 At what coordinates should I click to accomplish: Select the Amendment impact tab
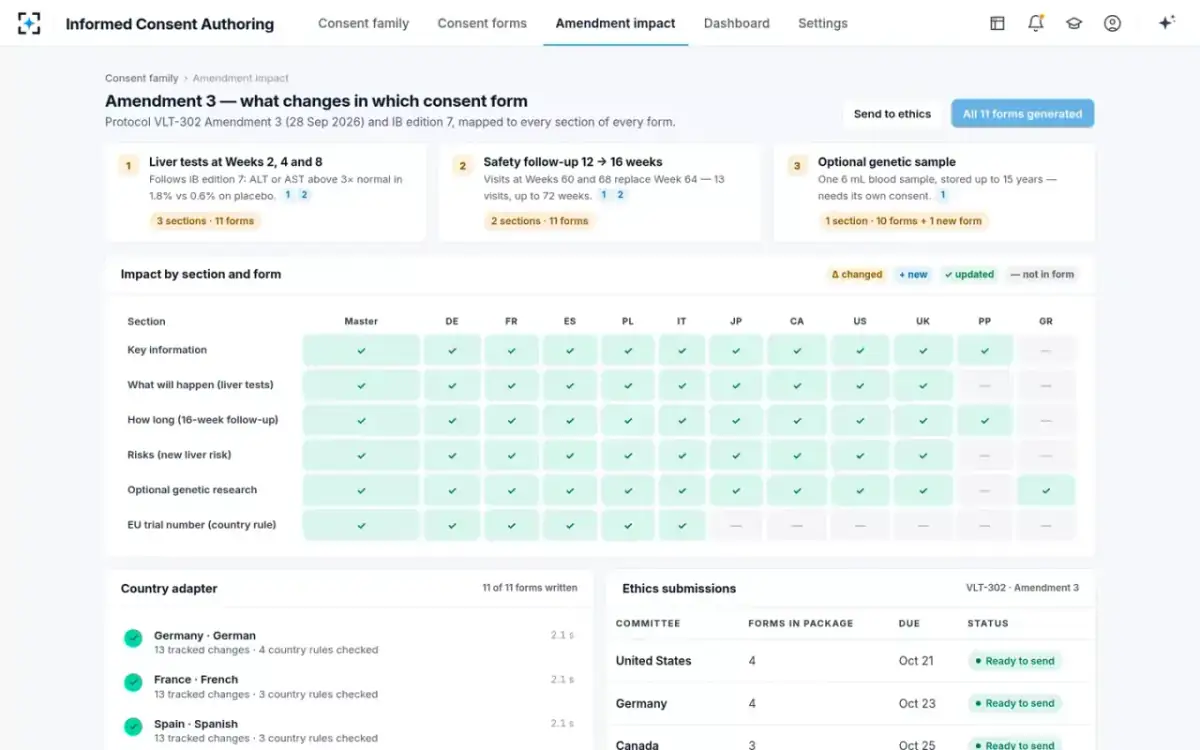tap(615, 23)
